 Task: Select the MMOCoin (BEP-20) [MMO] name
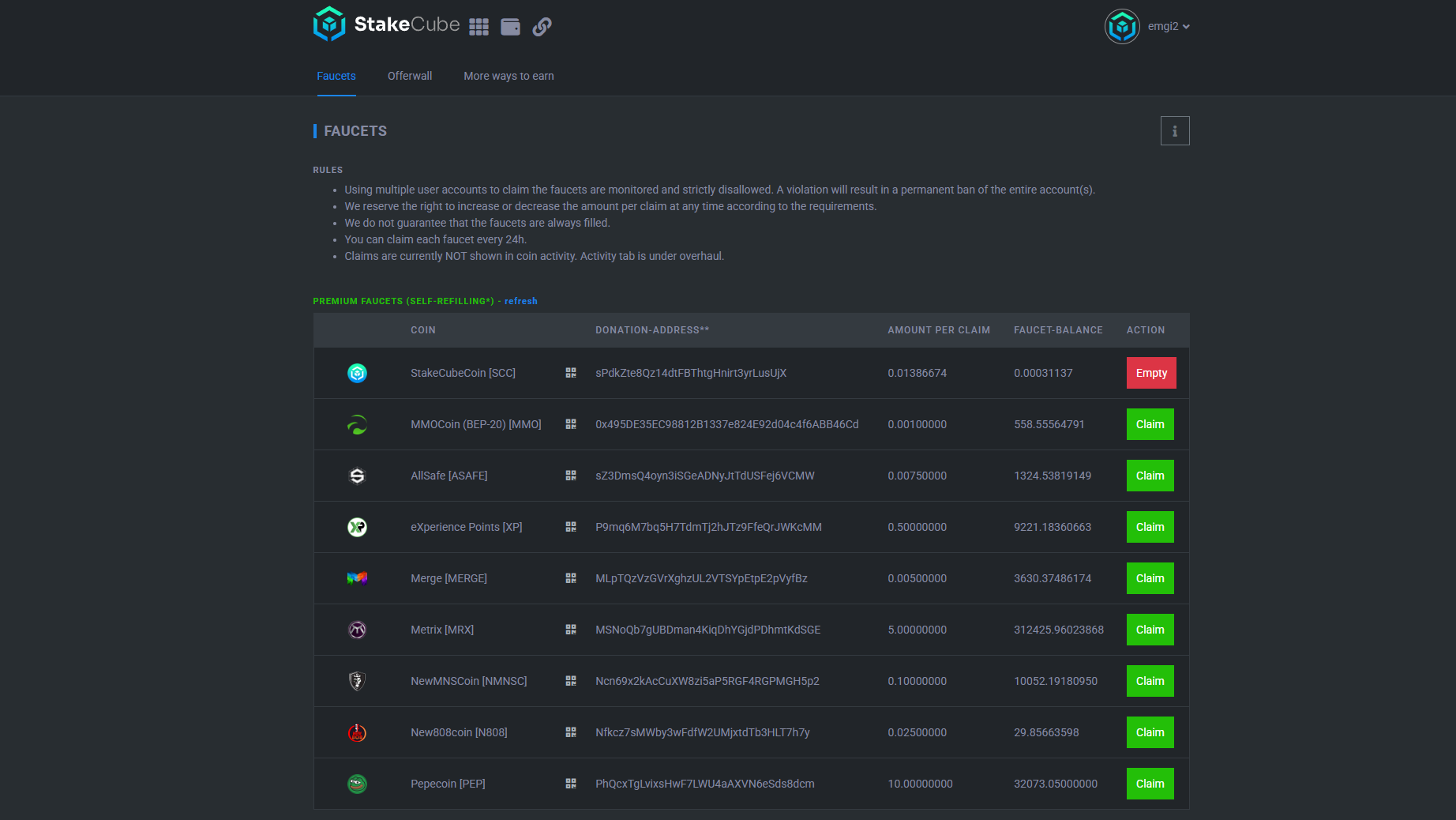pyautogui.click(x=476, y=424)
